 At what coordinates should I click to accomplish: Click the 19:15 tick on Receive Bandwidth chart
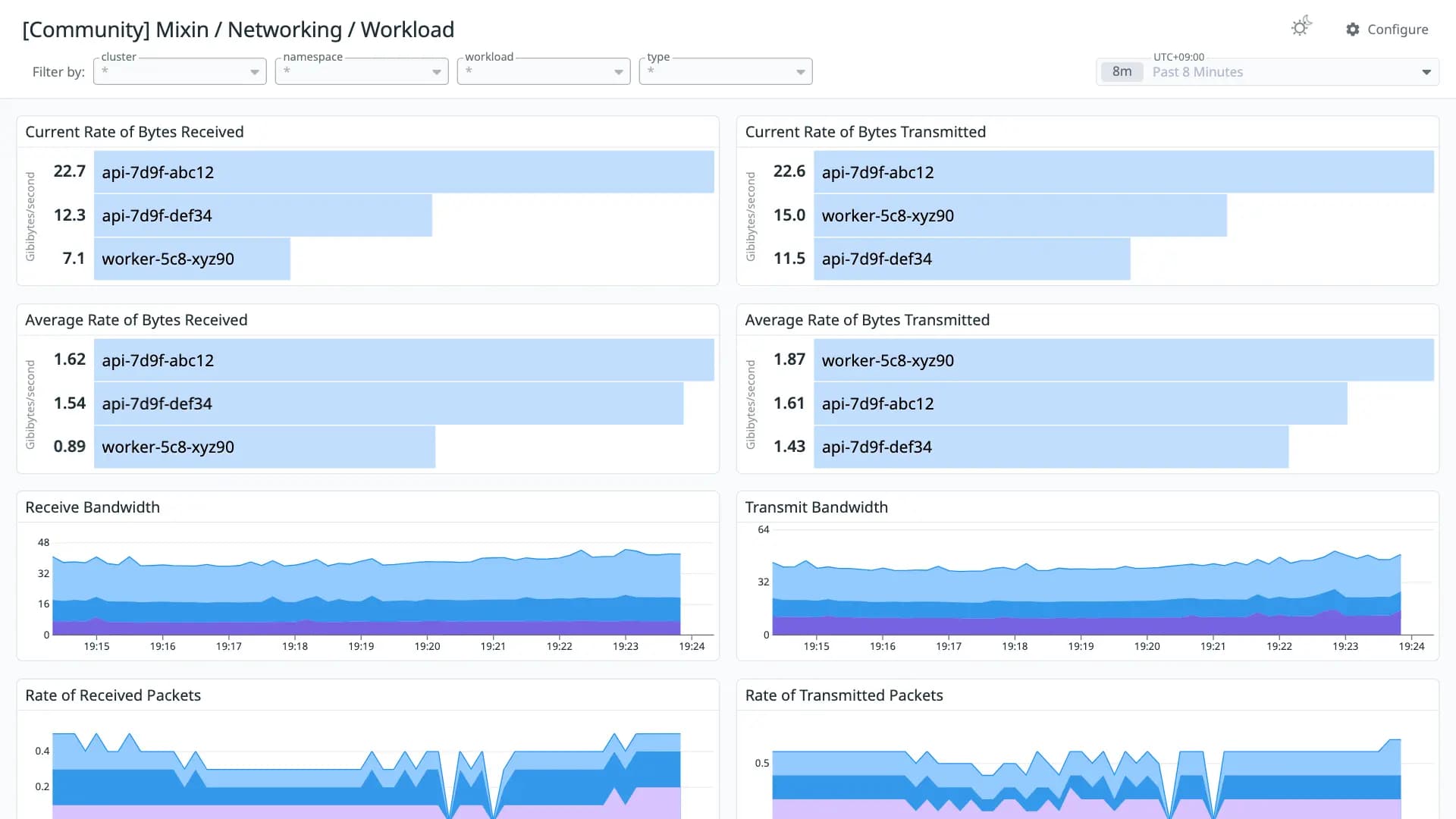point(96,646)
